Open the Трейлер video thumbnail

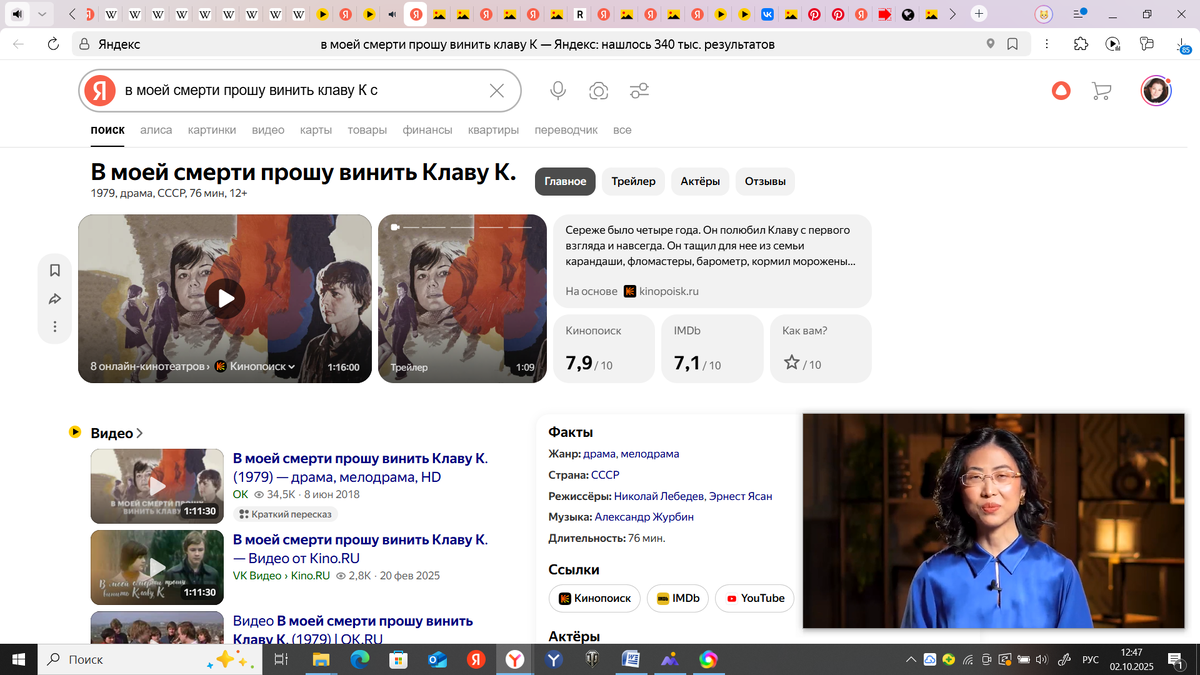tap(462, 298)
